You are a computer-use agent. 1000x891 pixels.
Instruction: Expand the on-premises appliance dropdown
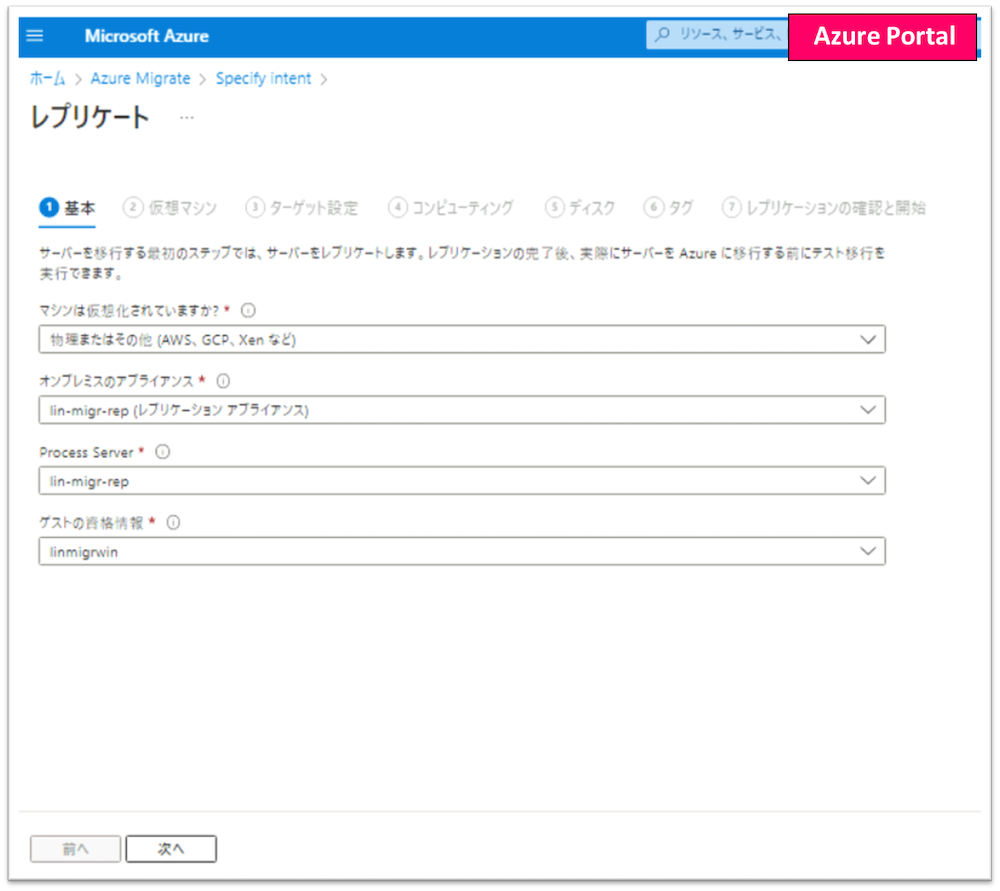coord(462,410)
